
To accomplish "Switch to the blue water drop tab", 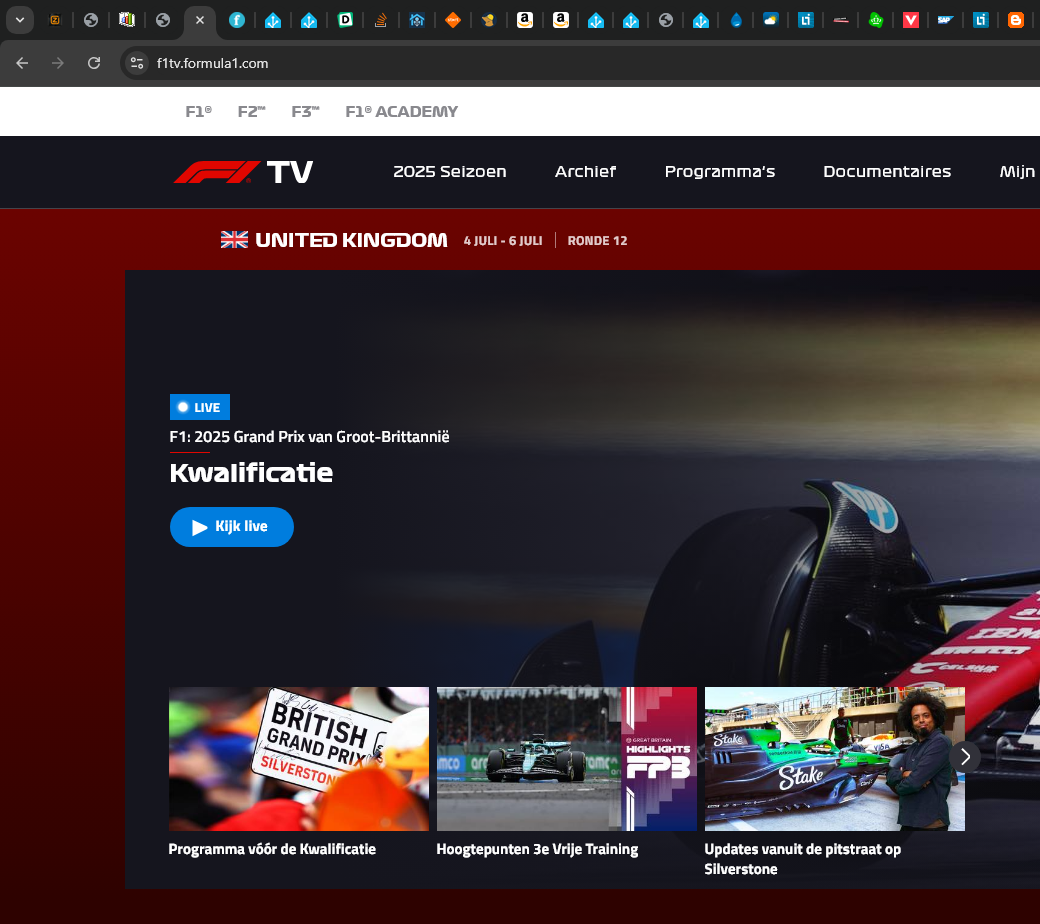I will point(736,21).
